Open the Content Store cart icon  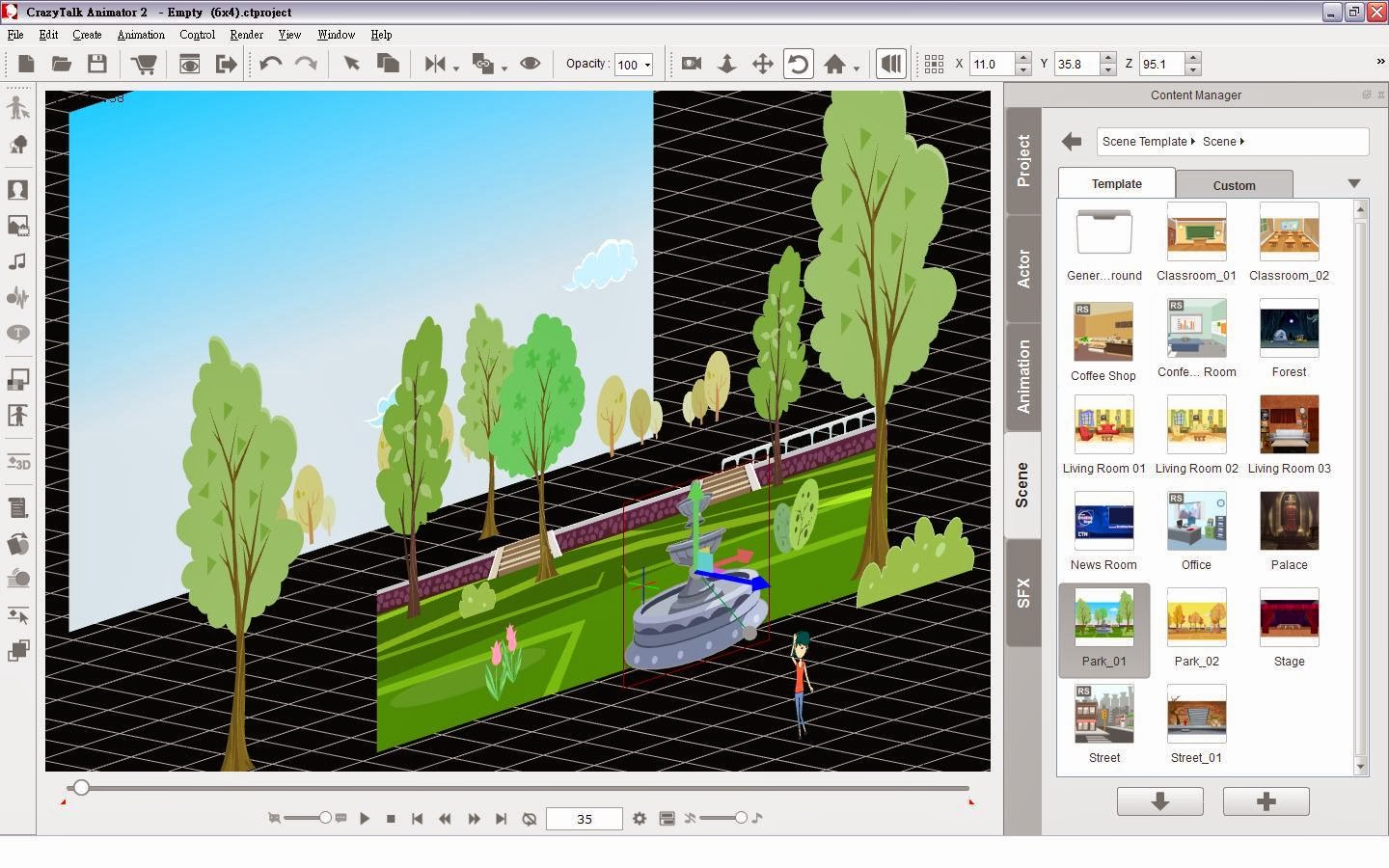[144, 64]
